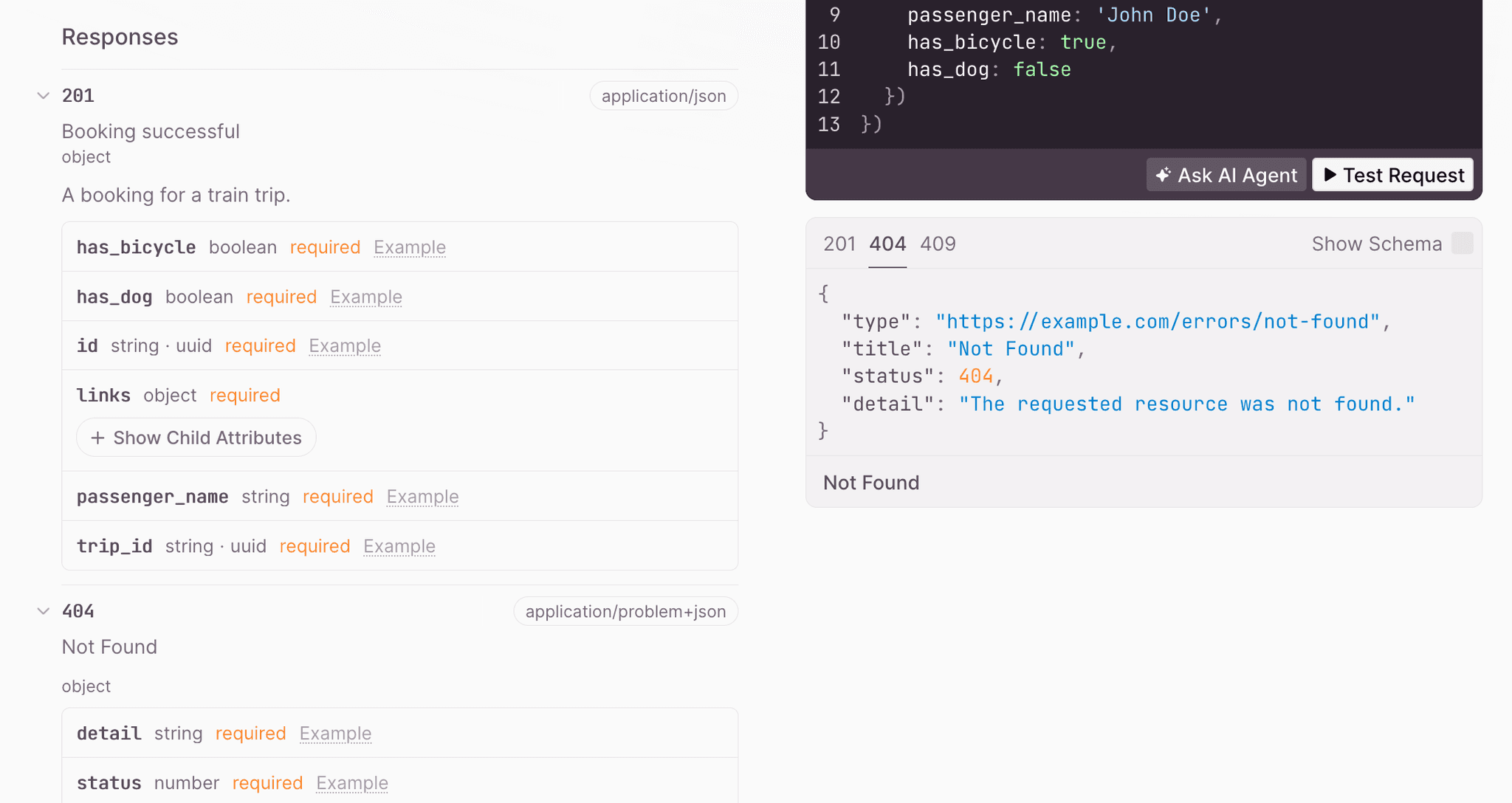Click the 'Booking successful' description
The height and width of the screenshot is (803, 1512).
coord(151,131)
